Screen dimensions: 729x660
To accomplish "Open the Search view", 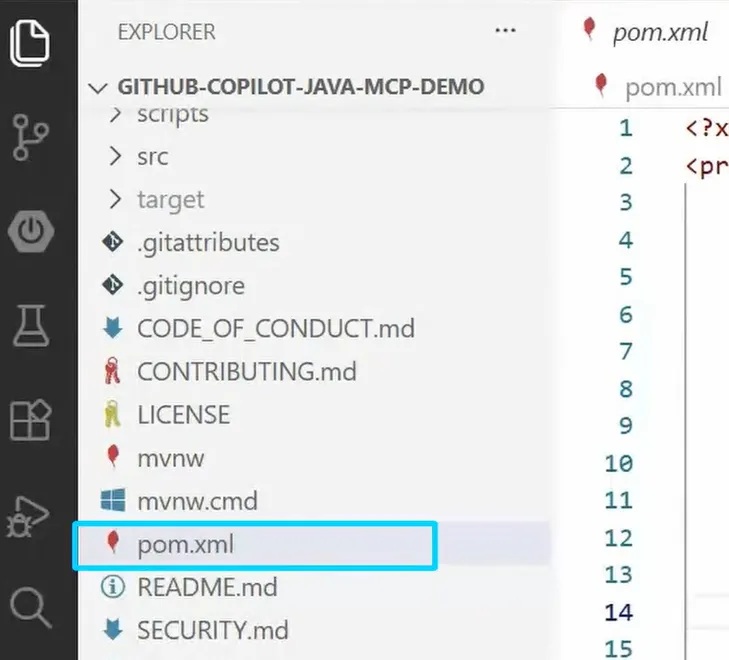I will [31, 608].
